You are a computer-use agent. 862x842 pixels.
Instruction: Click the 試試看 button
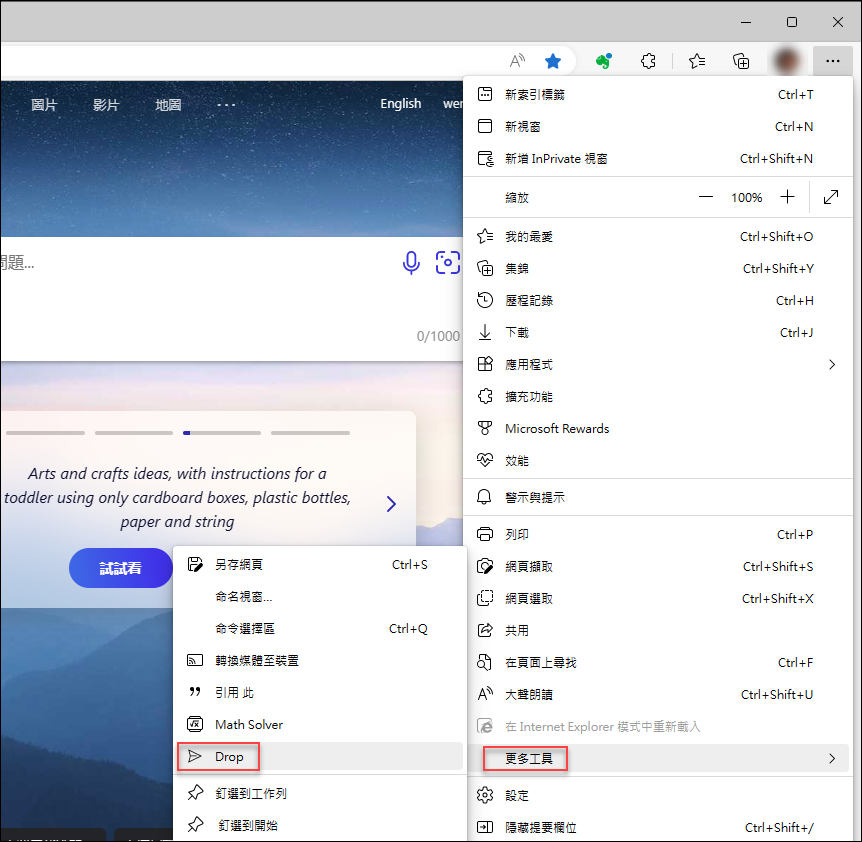pos(120,568)
